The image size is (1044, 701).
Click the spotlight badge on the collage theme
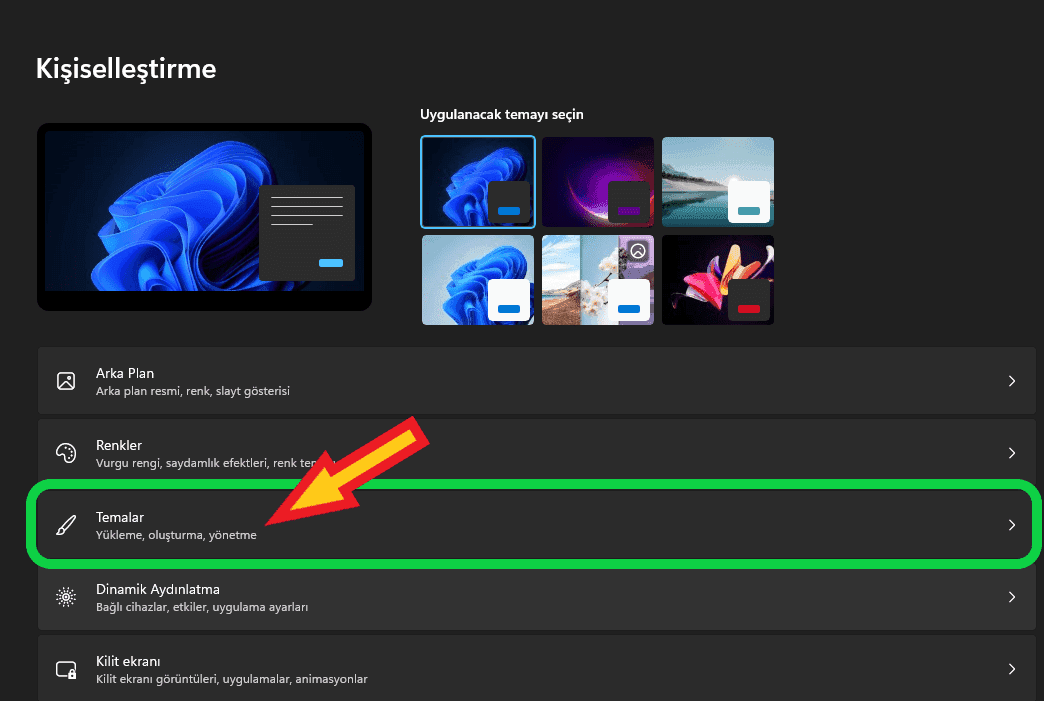pyautogui.click(x=638, y=251)
